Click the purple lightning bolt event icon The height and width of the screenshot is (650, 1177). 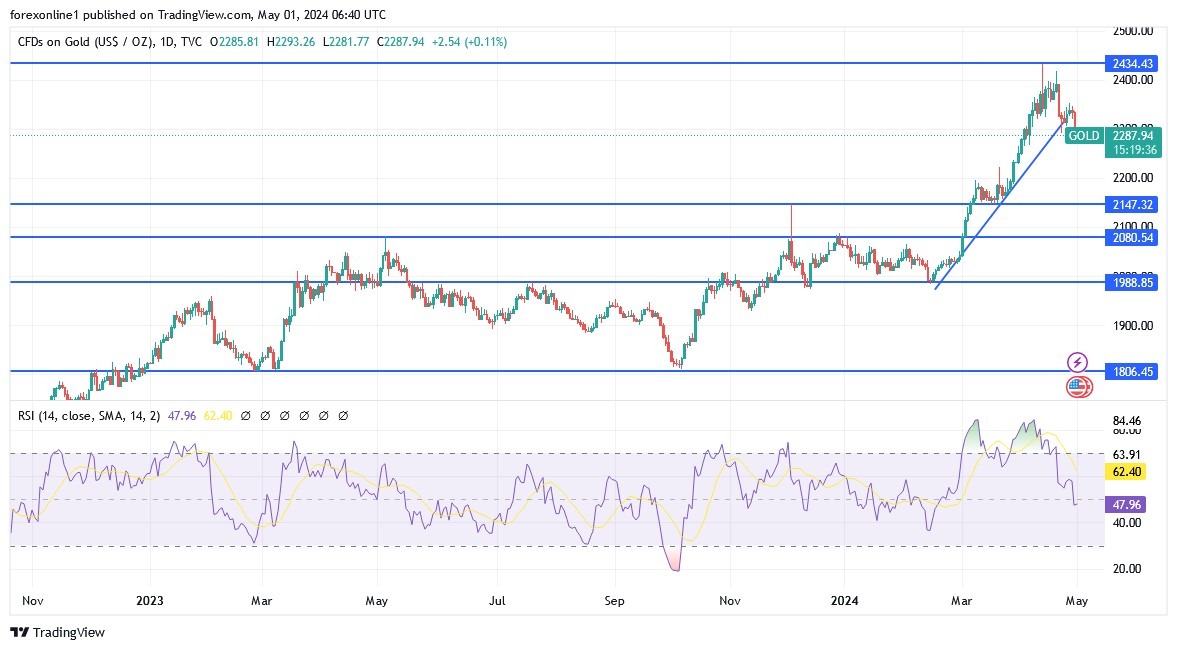[1078, 361]
